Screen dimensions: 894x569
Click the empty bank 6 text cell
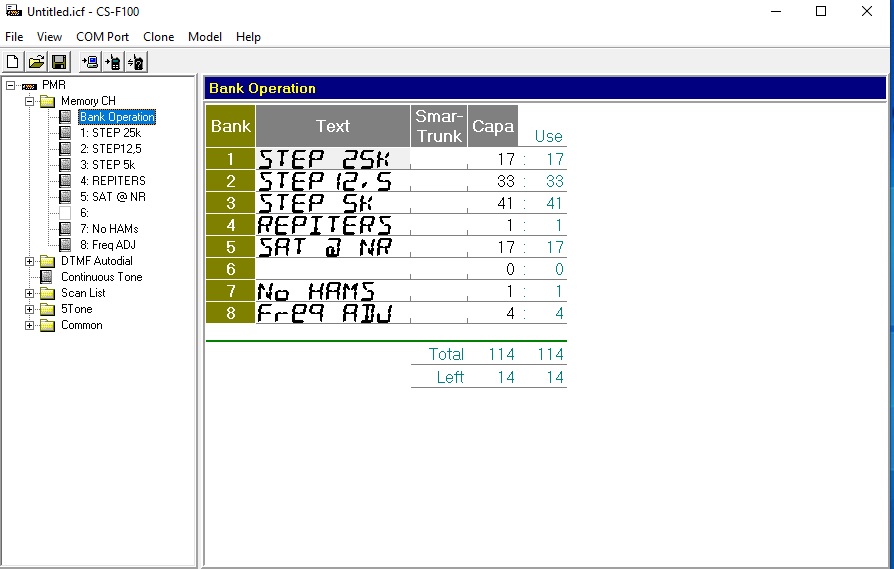(332, 269)
